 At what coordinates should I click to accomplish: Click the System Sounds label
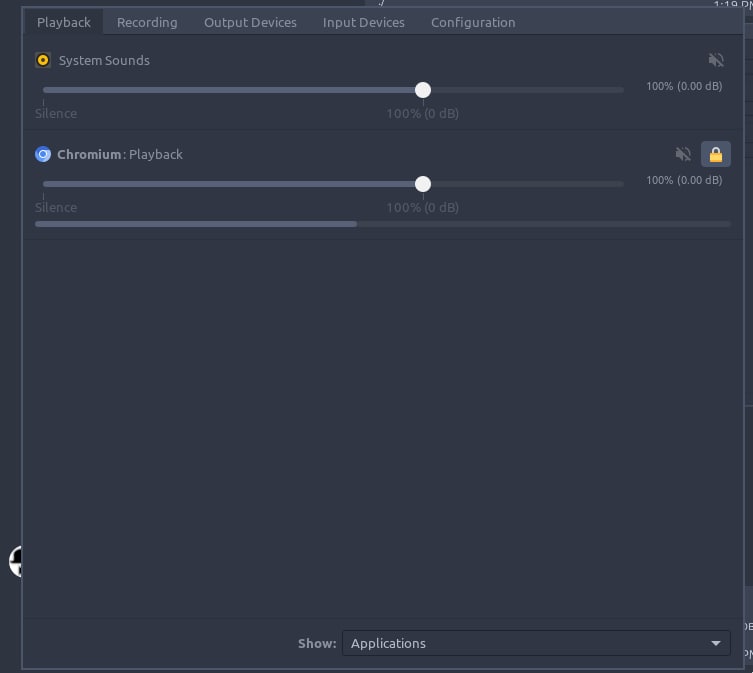click(x=104, y=61)
